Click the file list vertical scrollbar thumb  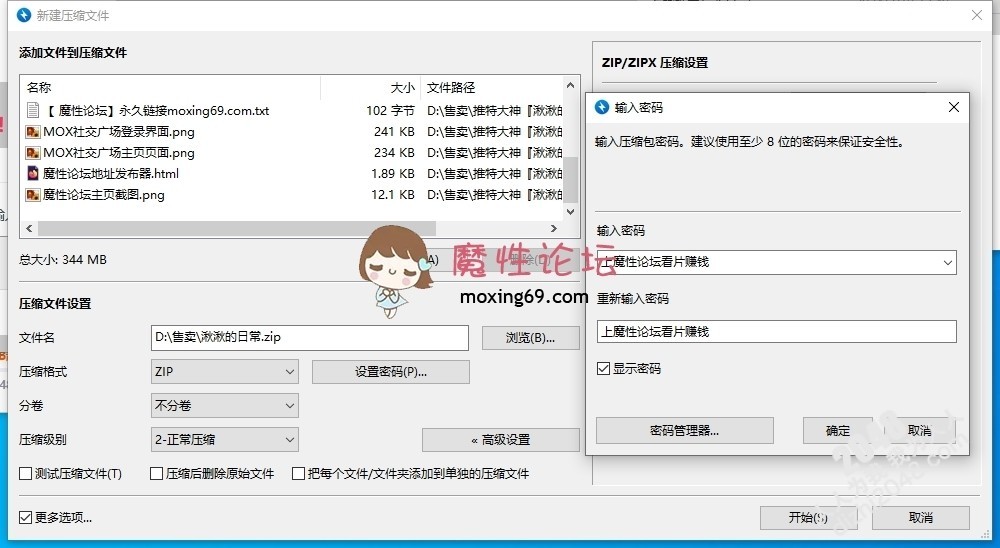(571, 180)
